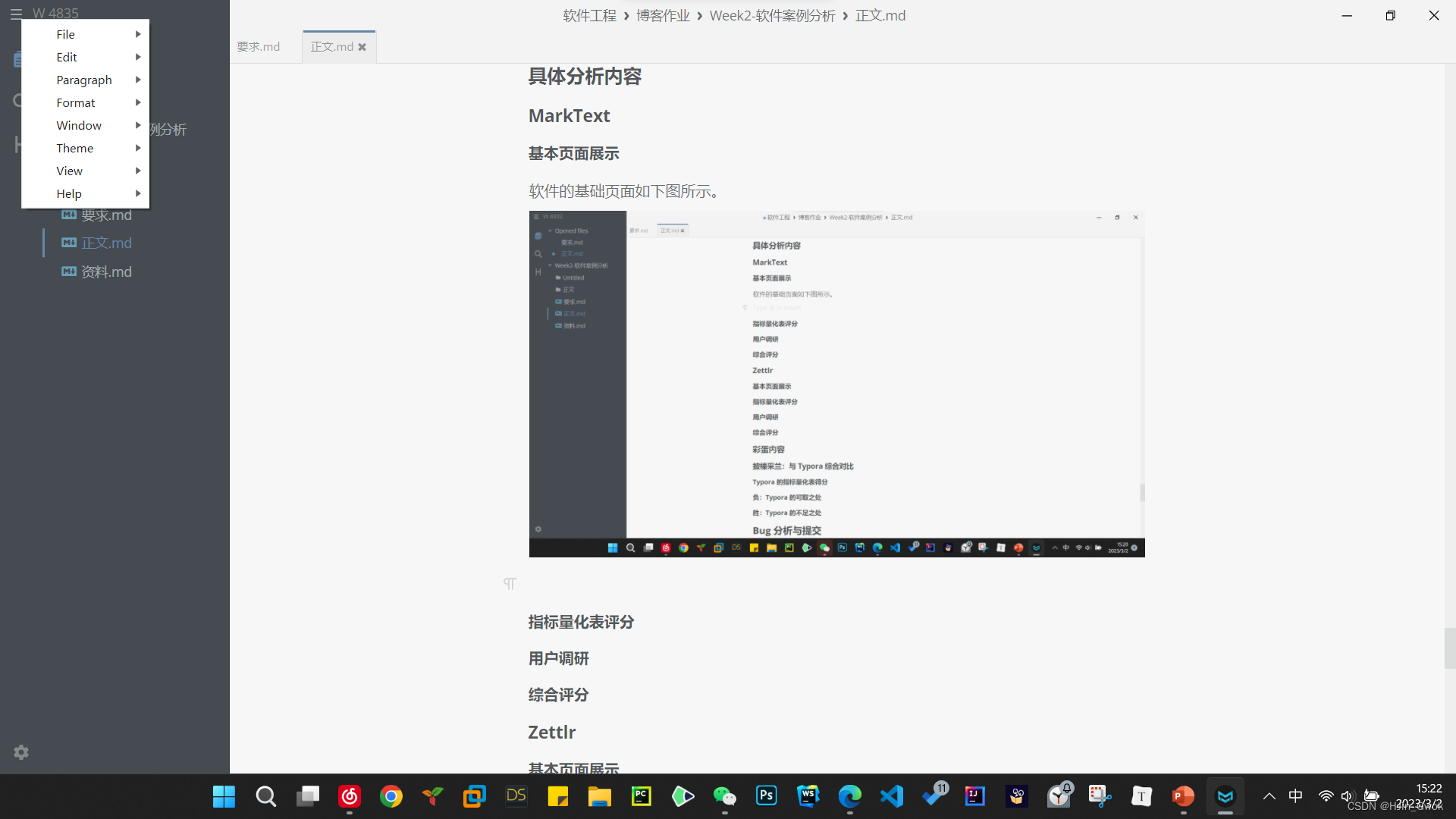Click the embedded MarkText screenshot image
Viewport: 1456px width, 819px height.
coord(836,384)
